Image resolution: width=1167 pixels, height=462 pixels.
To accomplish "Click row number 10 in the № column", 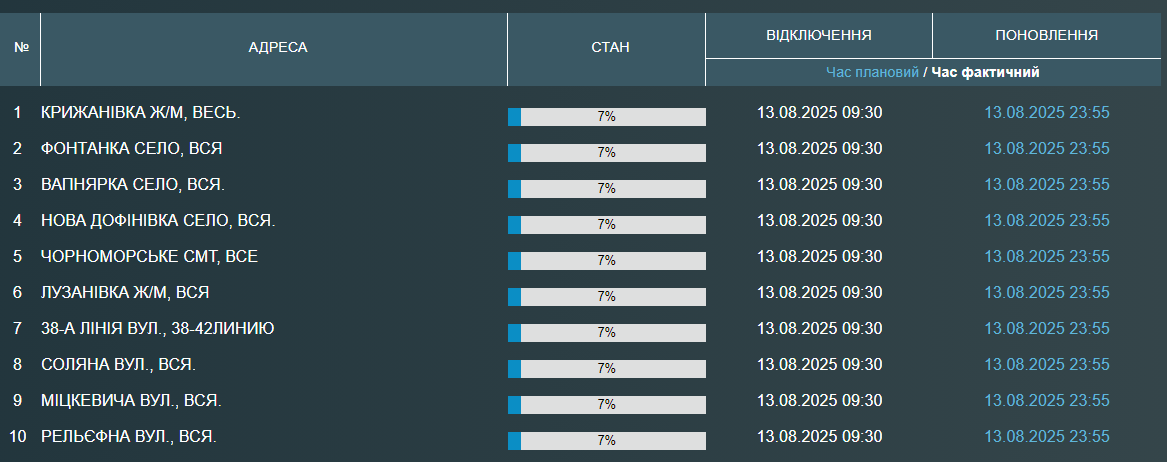I will tap(18, 436).
